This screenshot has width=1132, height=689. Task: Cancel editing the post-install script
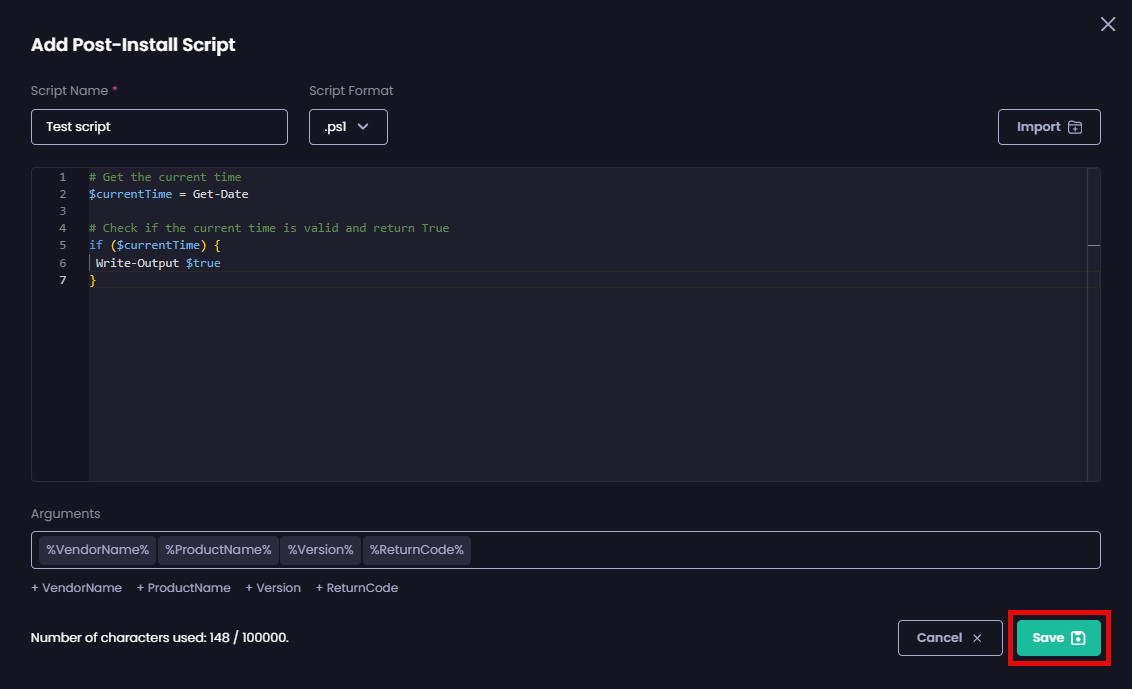[950, 637]
